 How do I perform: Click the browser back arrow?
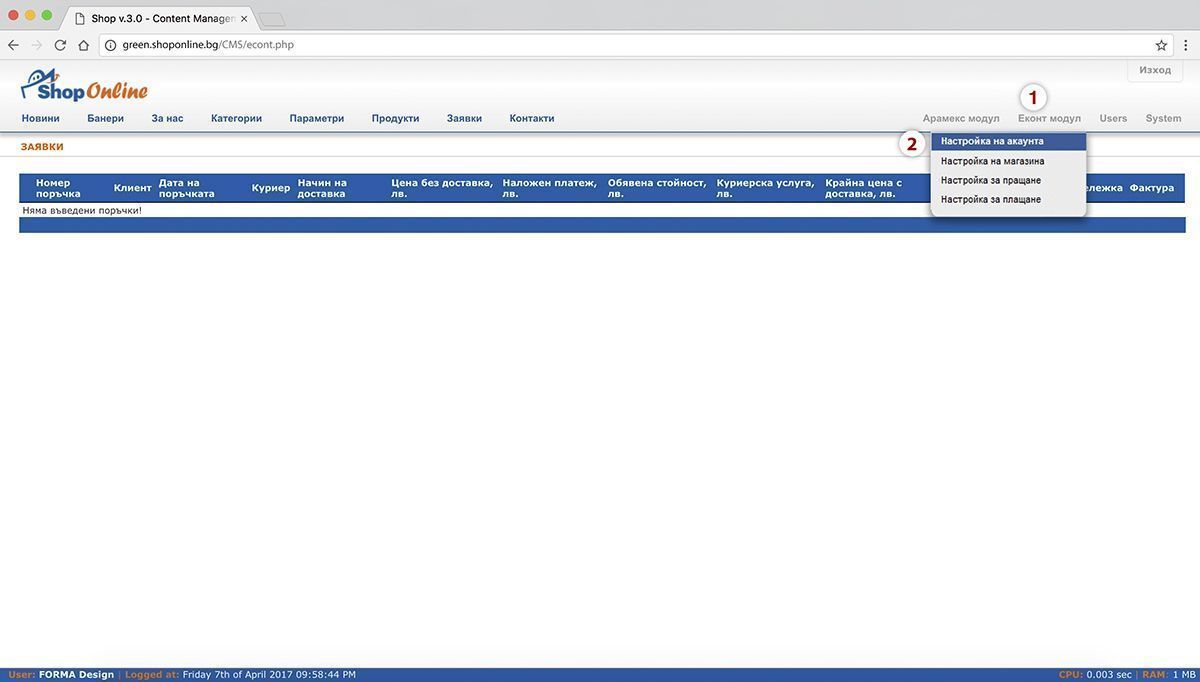[x=13, y=45]
